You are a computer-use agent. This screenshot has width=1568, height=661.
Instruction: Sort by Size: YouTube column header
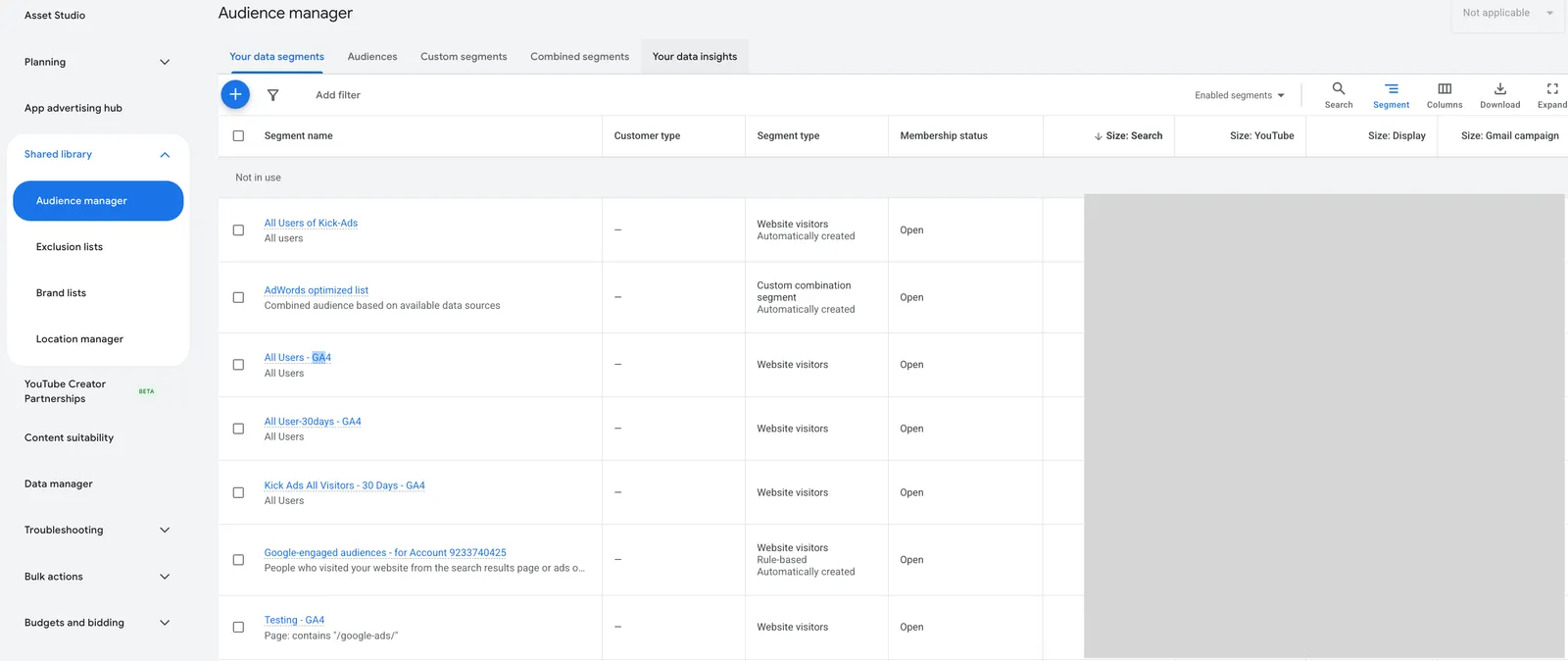click(1261, 136)
